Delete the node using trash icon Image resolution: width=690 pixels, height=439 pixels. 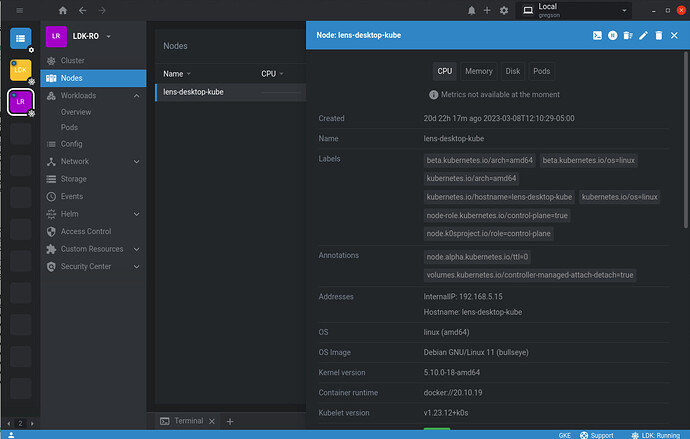658,35
